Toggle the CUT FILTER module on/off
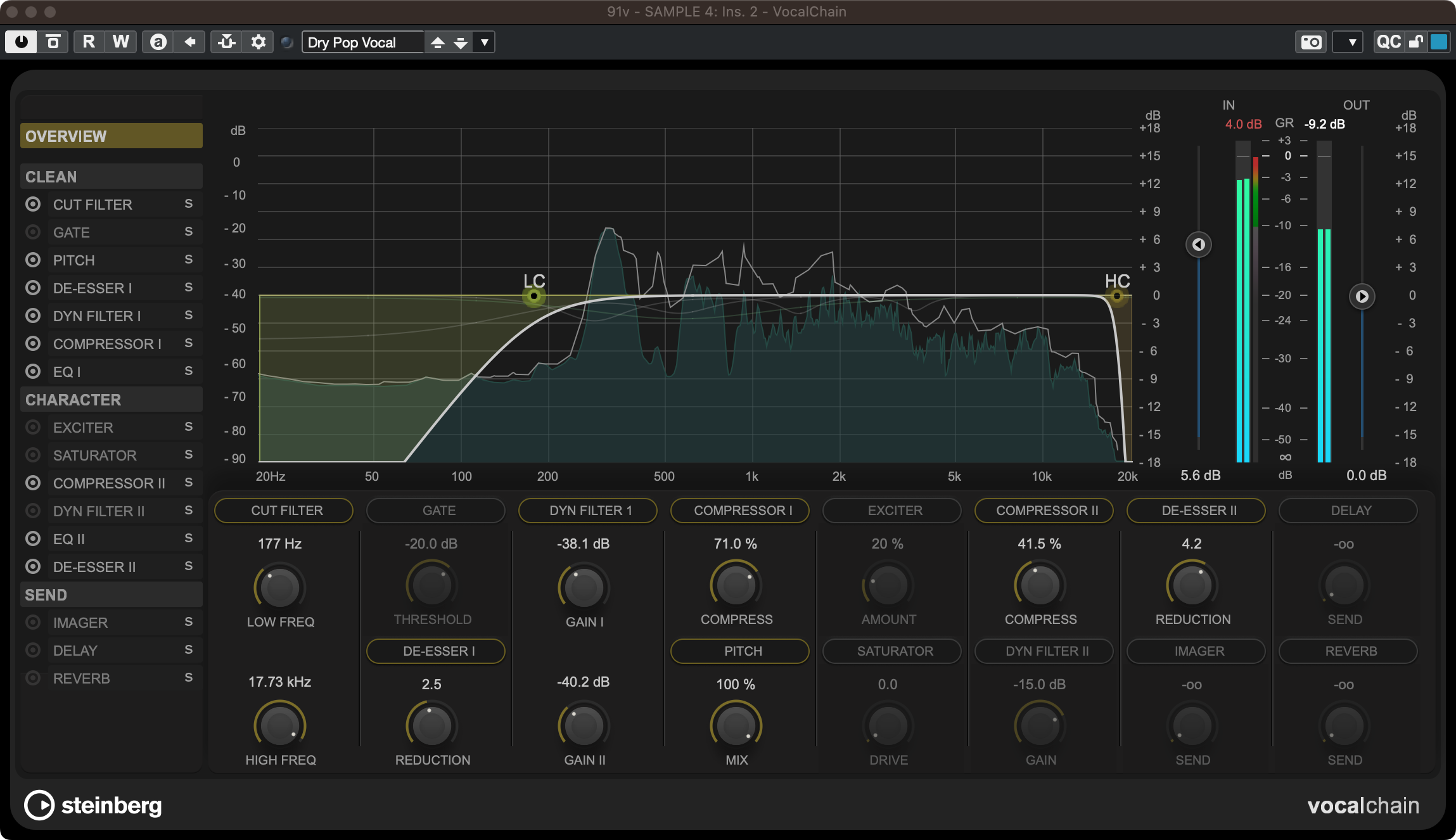The image size is (1456, 840). (33, 204)
